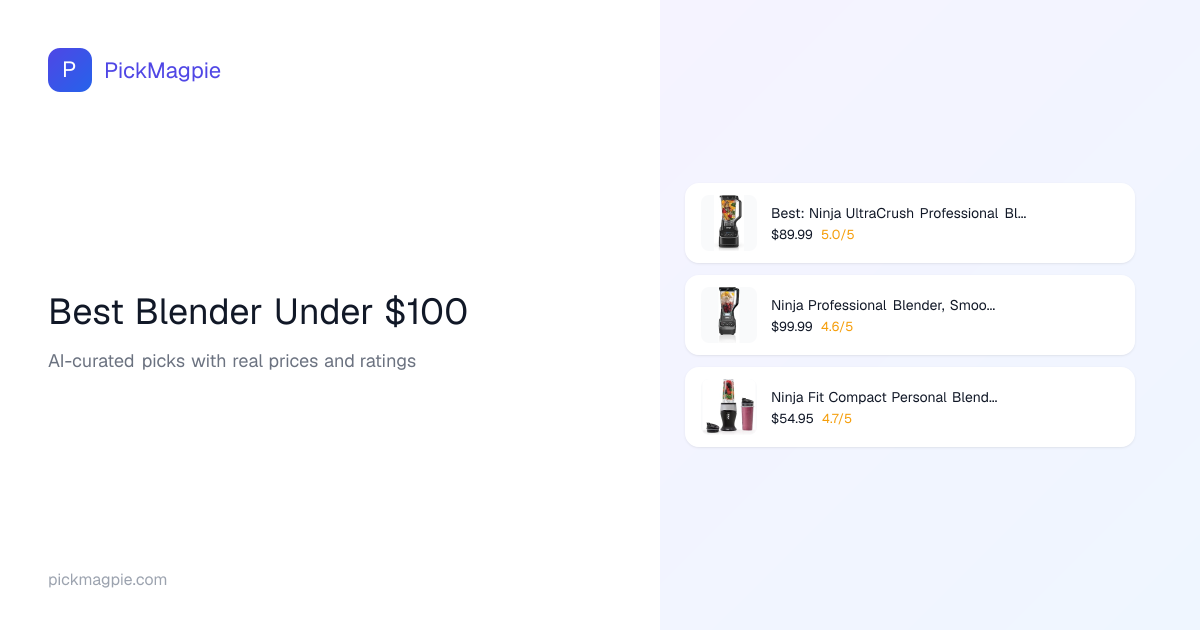Click the $89.99 price label
The width and height of the screenshot is (1200, 630).
[x=791, y=235]
